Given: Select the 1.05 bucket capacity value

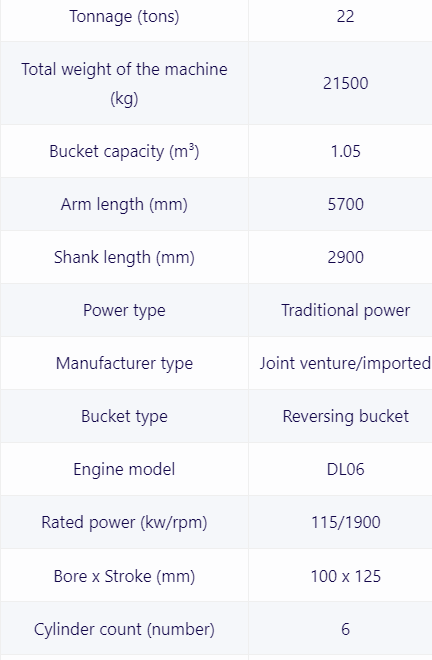Looking at the screenshot, I should click(345, 152).
